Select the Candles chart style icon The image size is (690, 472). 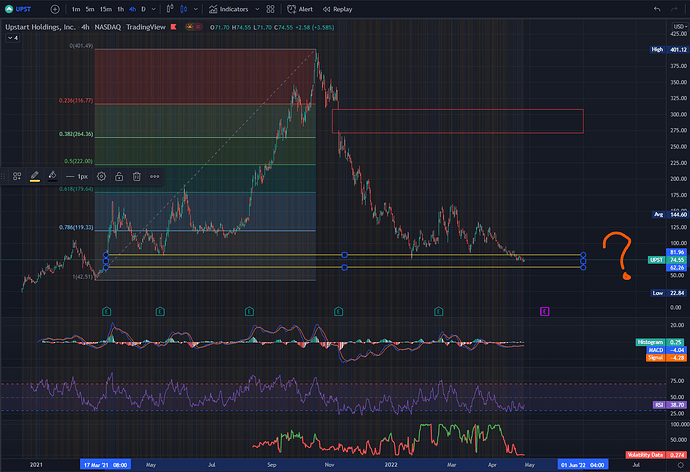[x=184, y=9]
